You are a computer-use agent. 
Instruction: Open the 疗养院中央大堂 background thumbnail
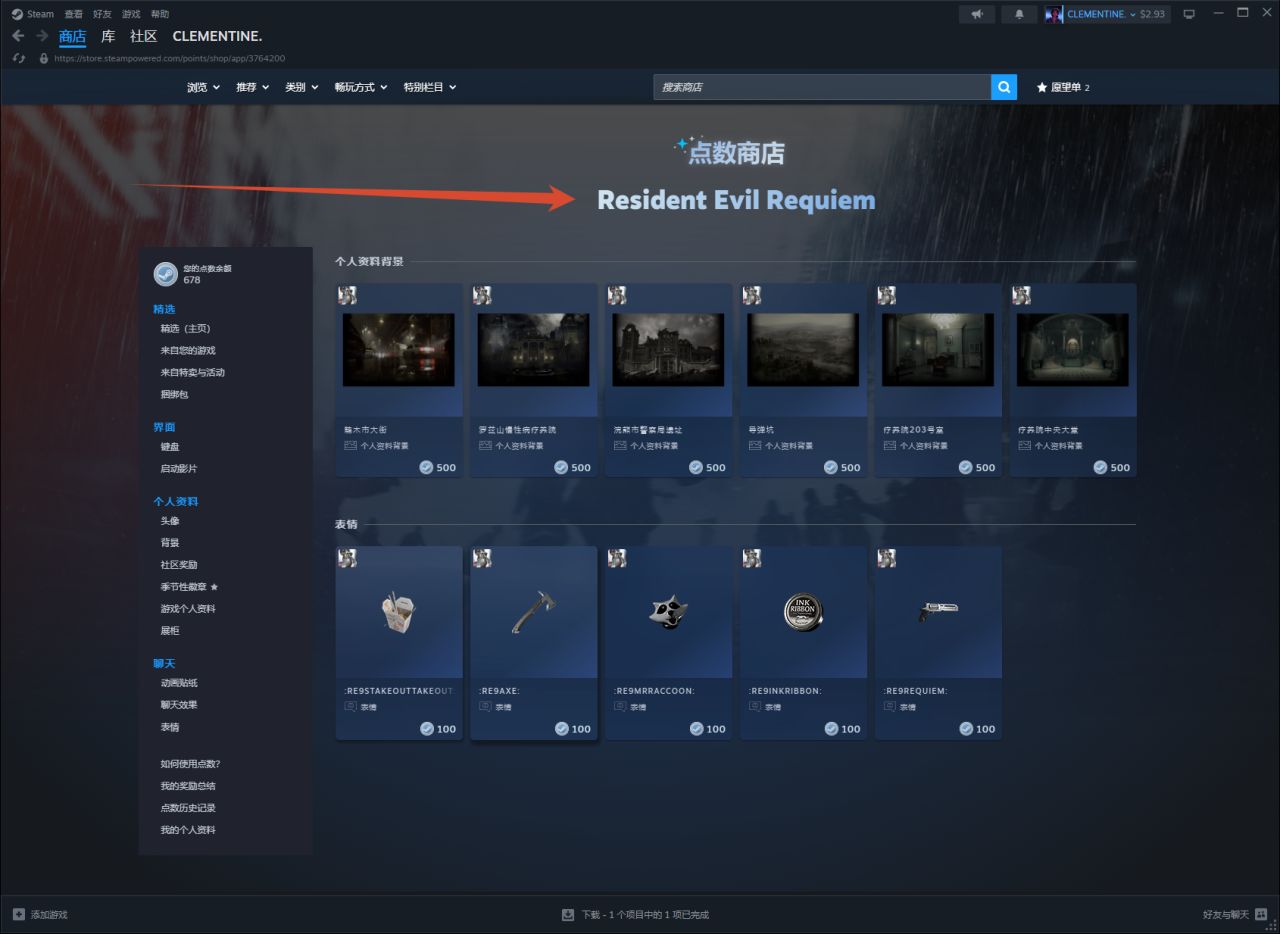click(x=1073, y=350)
